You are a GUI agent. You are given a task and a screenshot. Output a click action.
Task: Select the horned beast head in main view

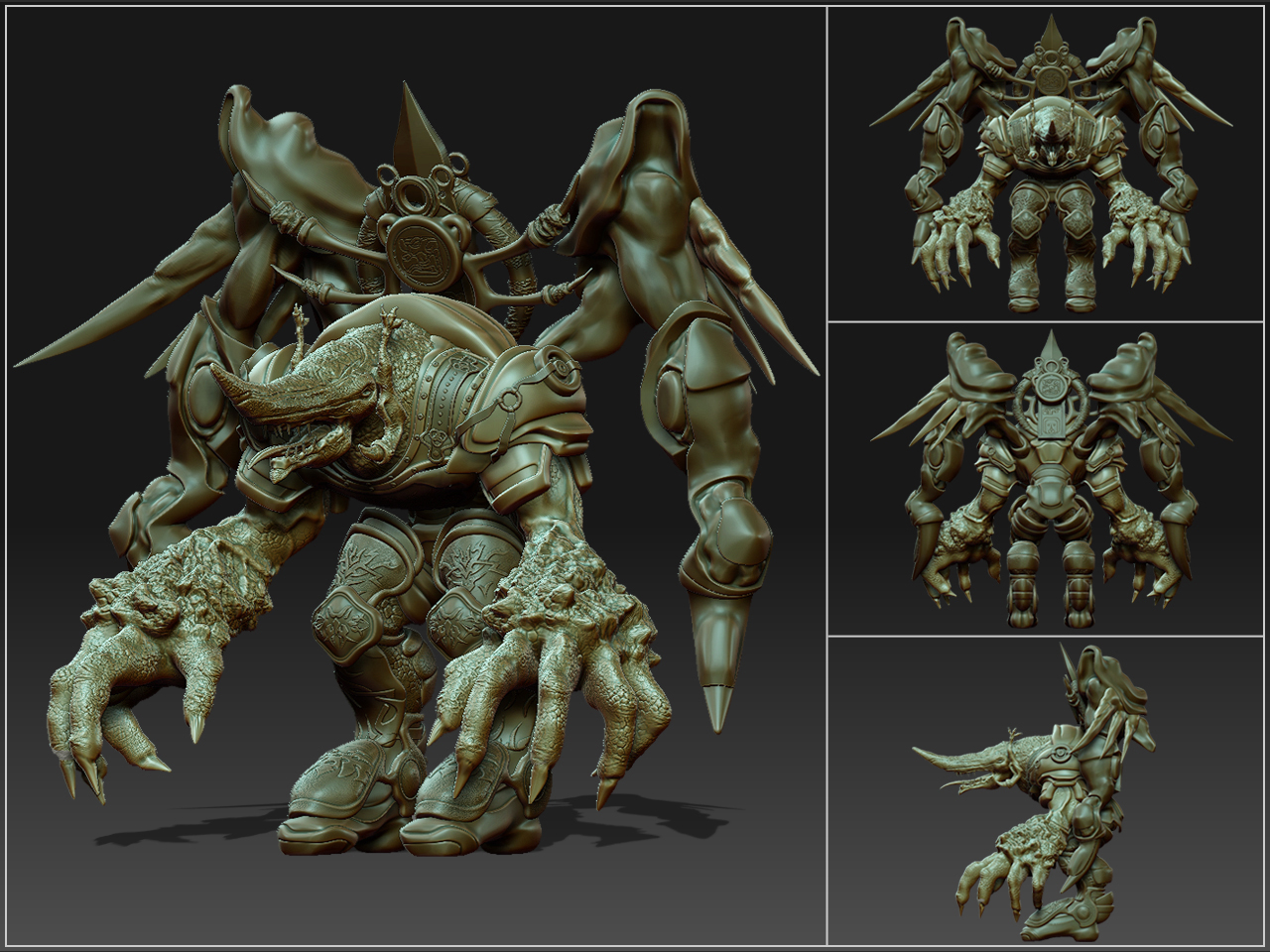pyautogui.click(x=308, y=397)
